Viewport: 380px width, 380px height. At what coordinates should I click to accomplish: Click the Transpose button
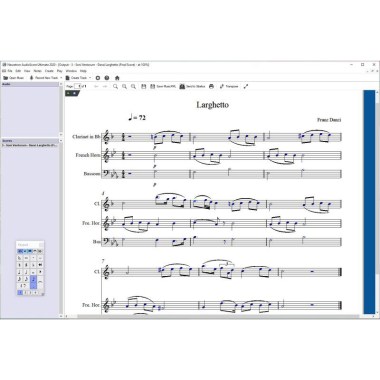tap(229, 86)
